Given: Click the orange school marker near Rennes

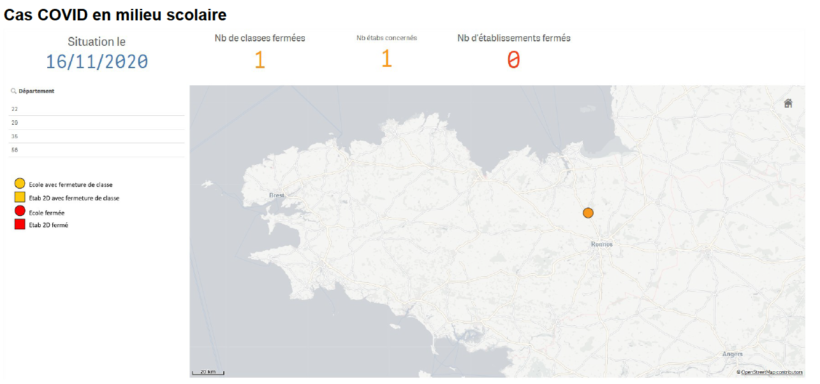Looking at the screenshot, I should tap(588, 213).
